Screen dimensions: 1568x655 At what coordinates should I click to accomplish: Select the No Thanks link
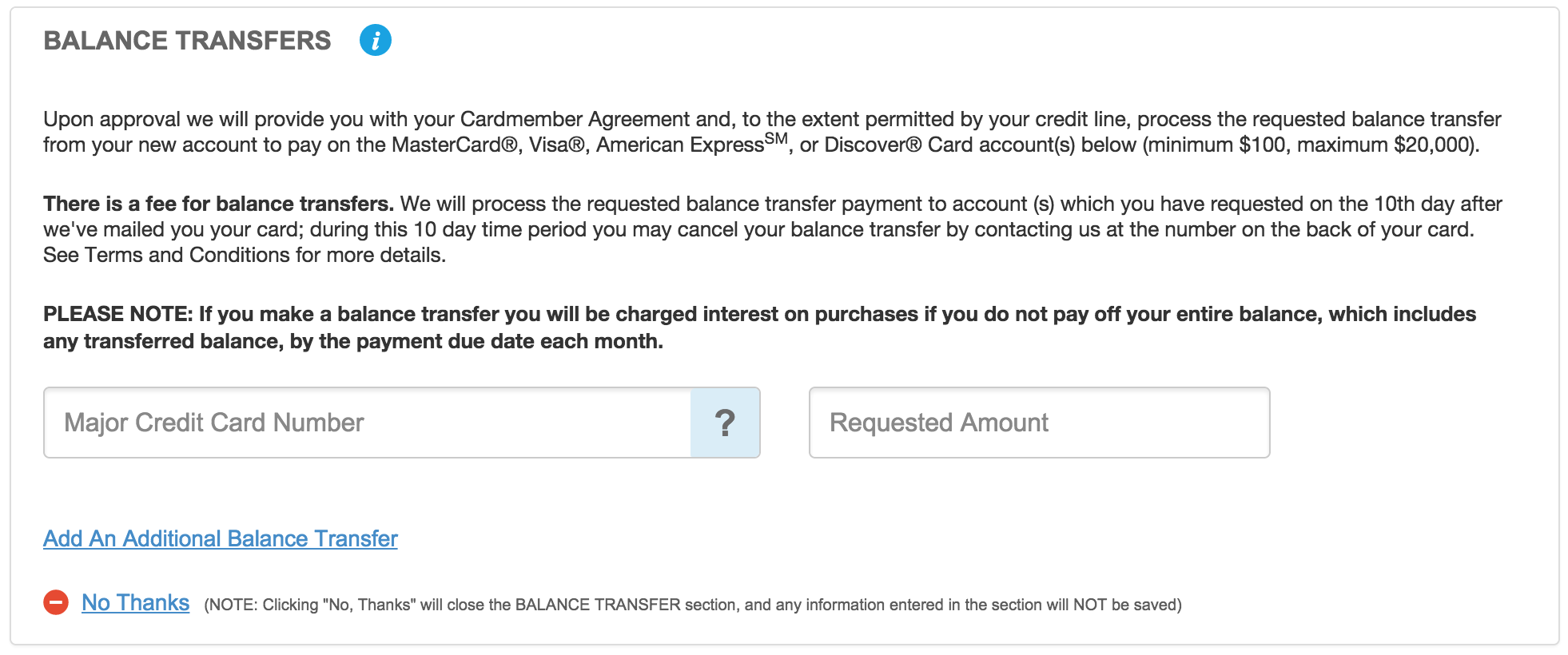(136, 603)
